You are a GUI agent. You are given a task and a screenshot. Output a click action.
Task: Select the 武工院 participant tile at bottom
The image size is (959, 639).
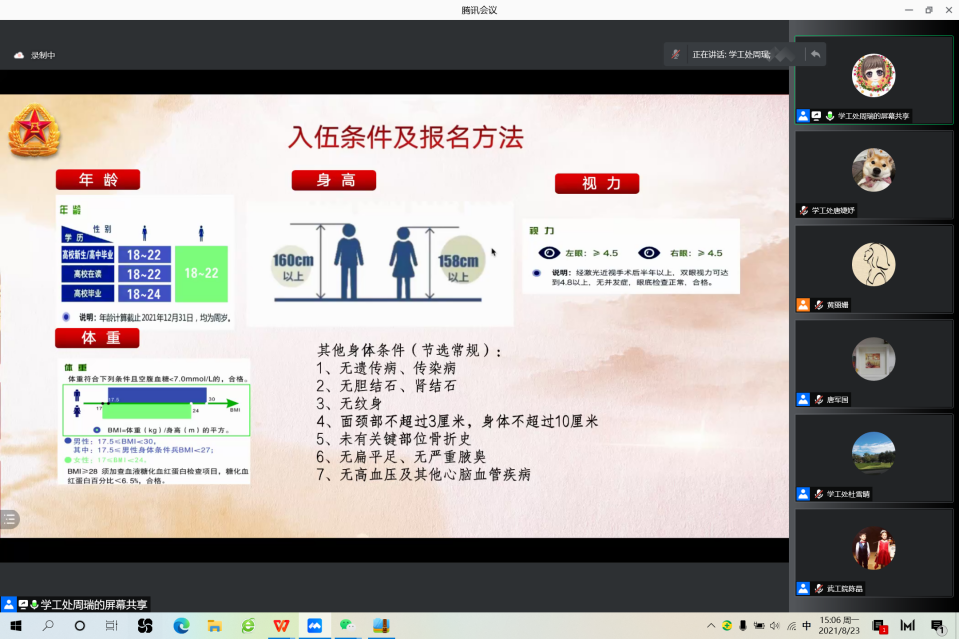click(873, 551)
